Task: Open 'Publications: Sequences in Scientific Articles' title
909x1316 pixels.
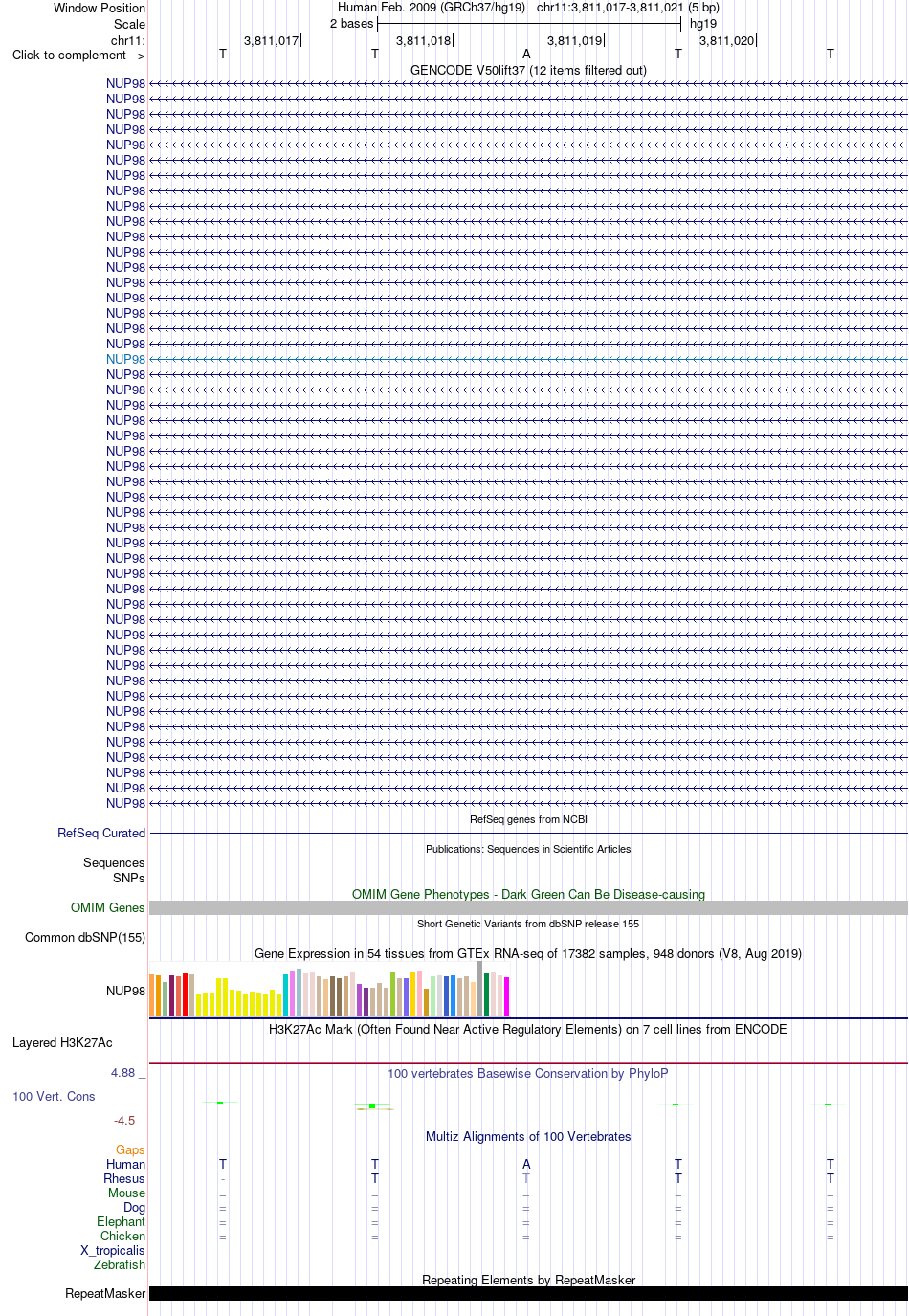Action: point(528,849)
